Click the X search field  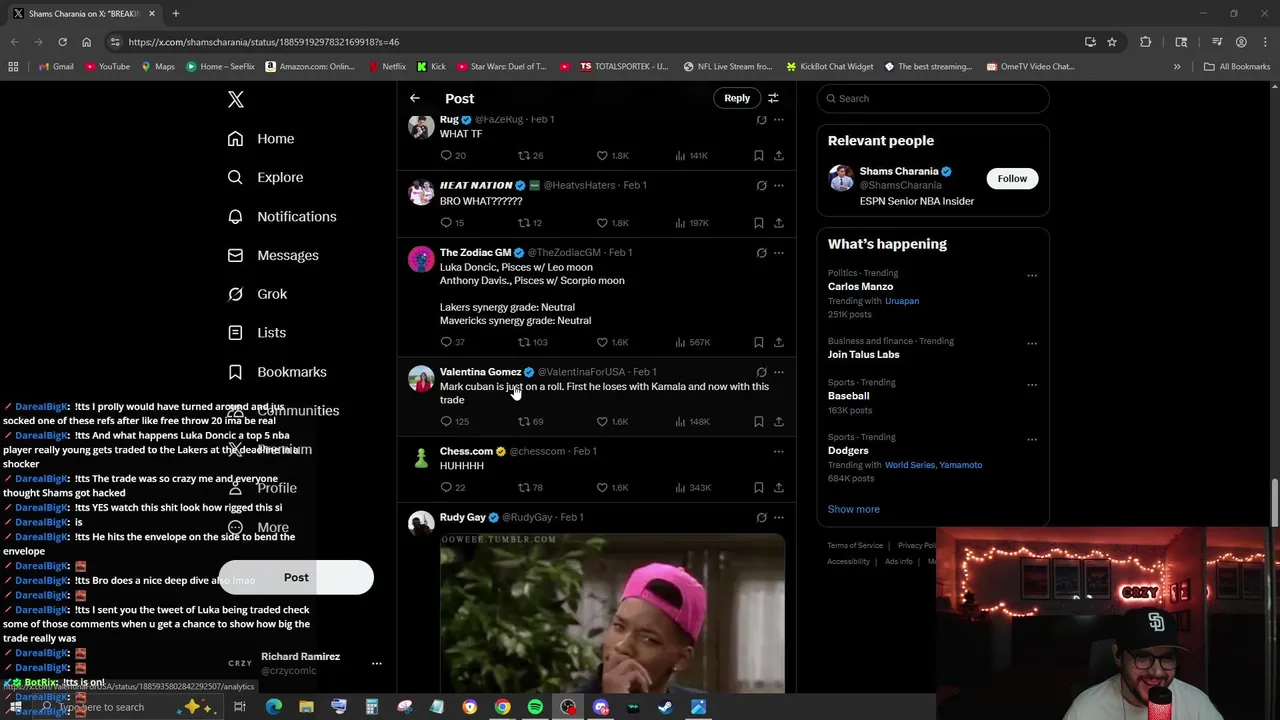(x=933, y=98)
